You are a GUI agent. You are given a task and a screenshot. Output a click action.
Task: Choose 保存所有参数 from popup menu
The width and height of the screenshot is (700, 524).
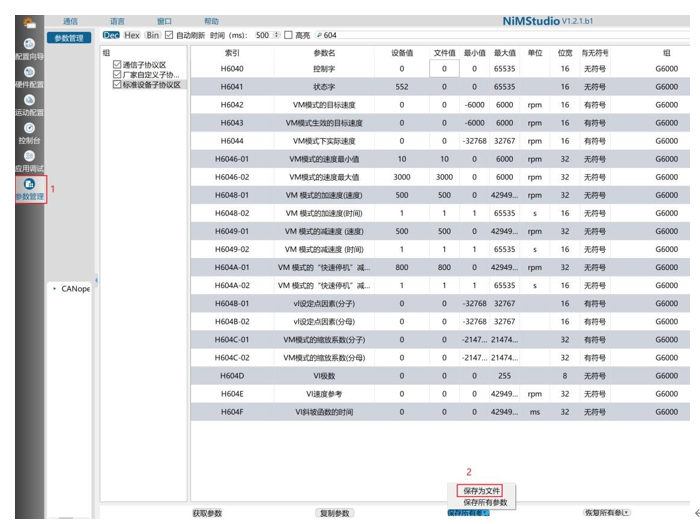click(x=485, y=503)
